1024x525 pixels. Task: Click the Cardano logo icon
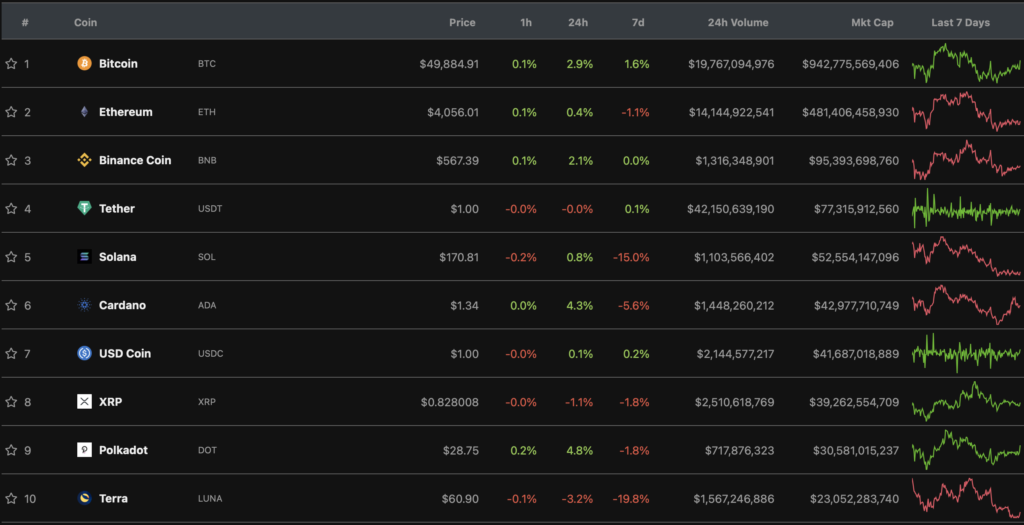tap(84, 305)
